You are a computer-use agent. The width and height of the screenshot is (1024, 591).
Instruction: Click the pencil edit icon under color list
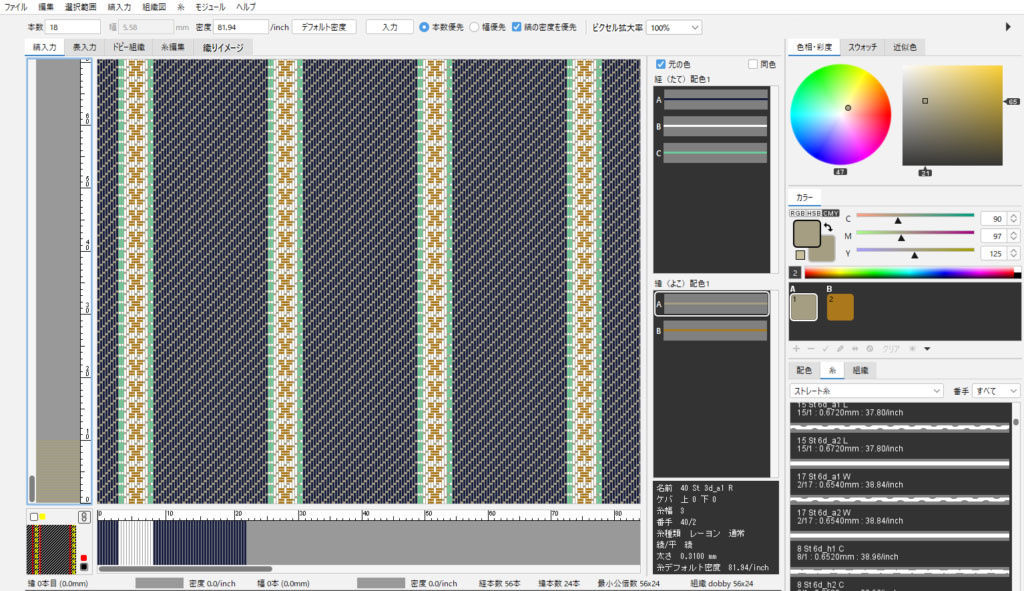pos(841,348)
